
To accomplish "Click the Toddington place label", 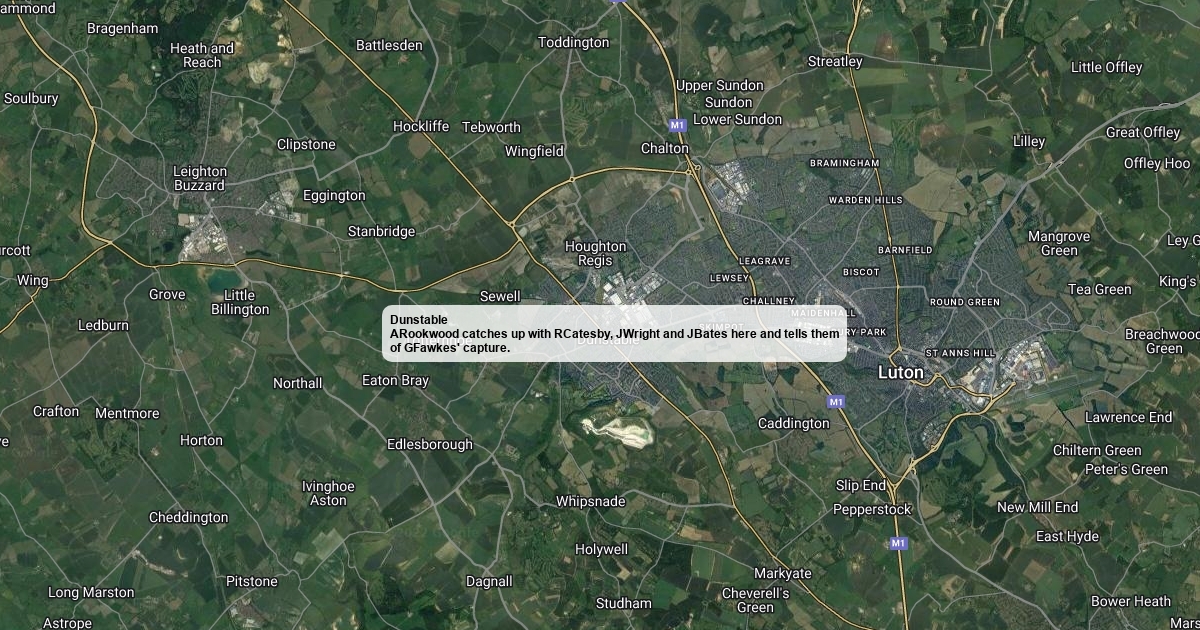I will [573, 42].
